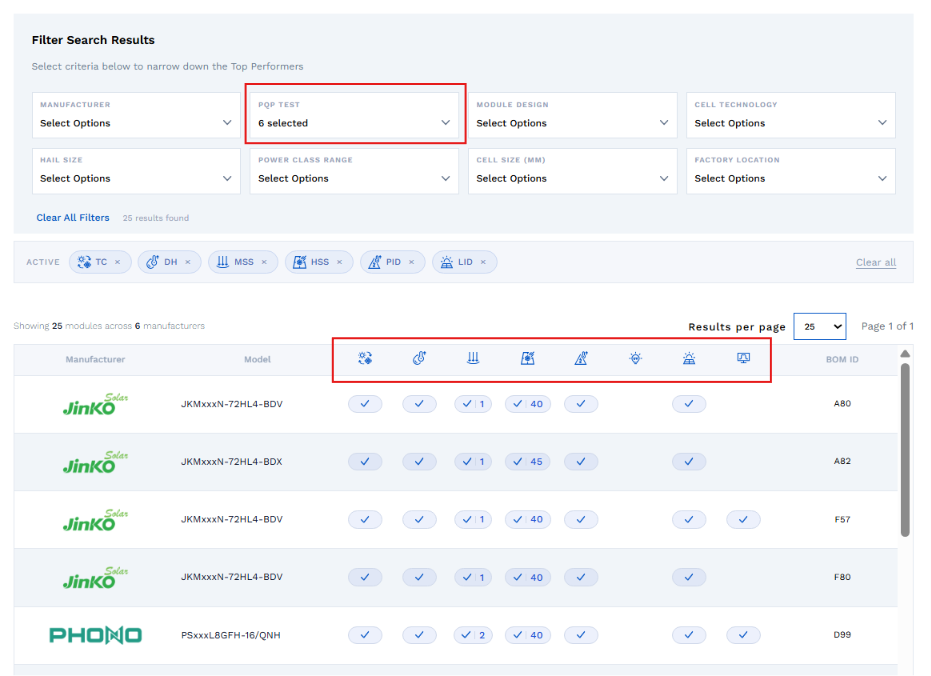Click the 25 results found text

[x=156, y=218]
